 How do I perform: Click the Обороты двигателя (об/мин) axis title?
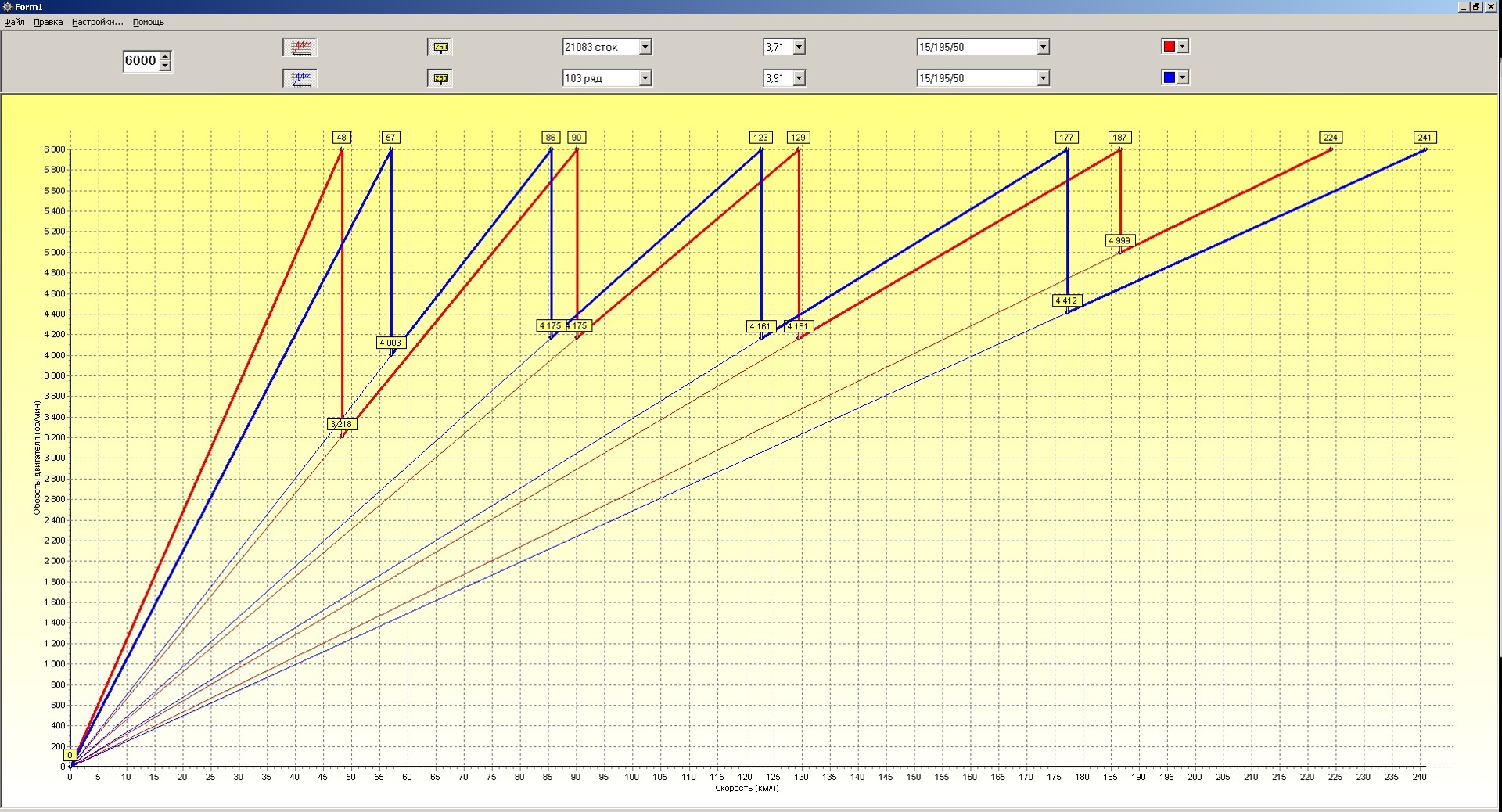(x=37, y=458)
